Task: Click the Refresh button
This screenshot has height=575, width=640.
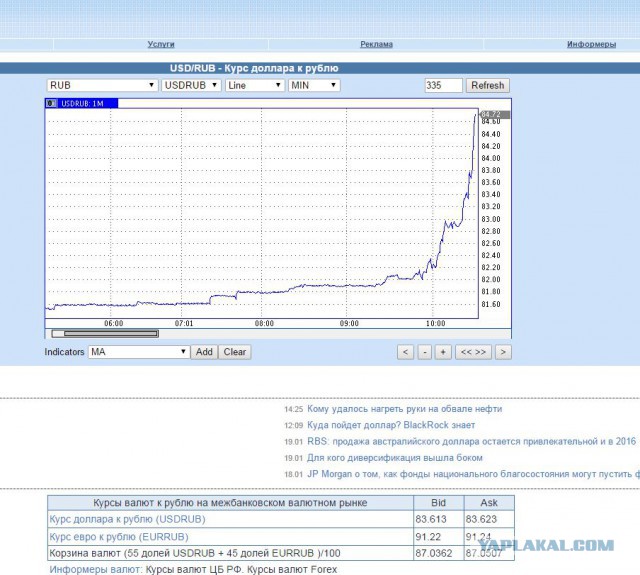Action: pyautogui.click(x=488, y=86)
